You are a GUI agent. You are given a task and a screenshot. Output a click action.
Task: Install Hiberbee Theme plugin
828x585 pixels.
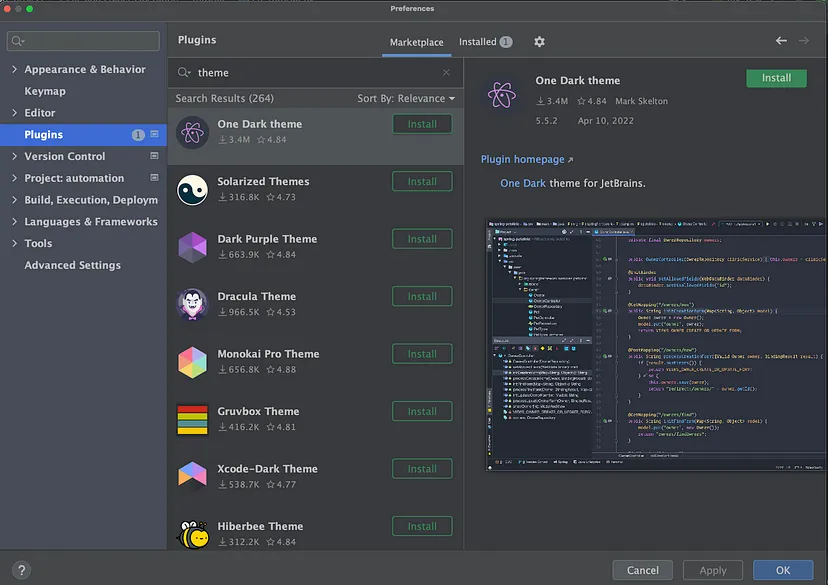(x=422, y=526)
